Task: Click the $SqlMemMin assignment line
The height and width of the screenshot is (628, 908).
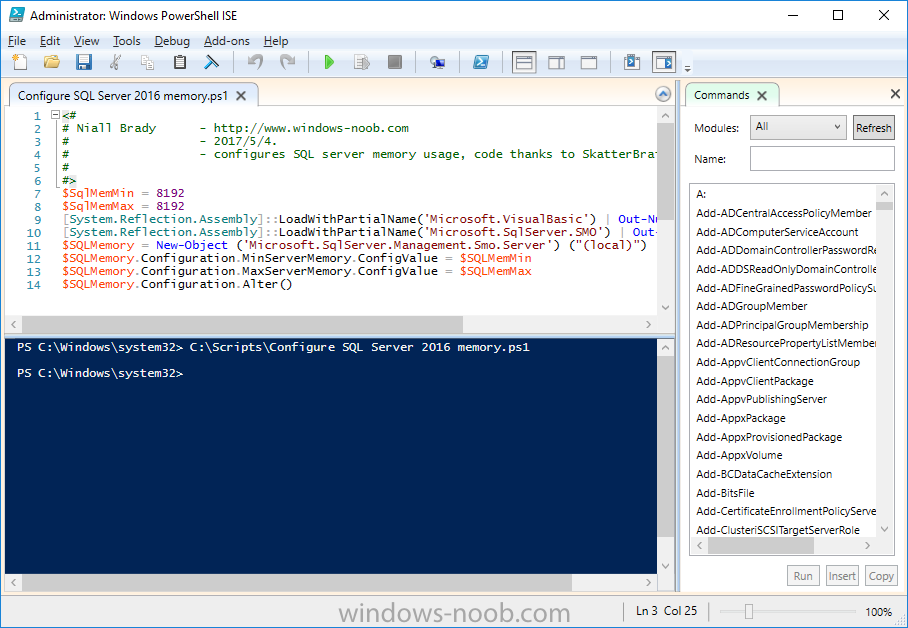Action: click(x=123, y=193)
